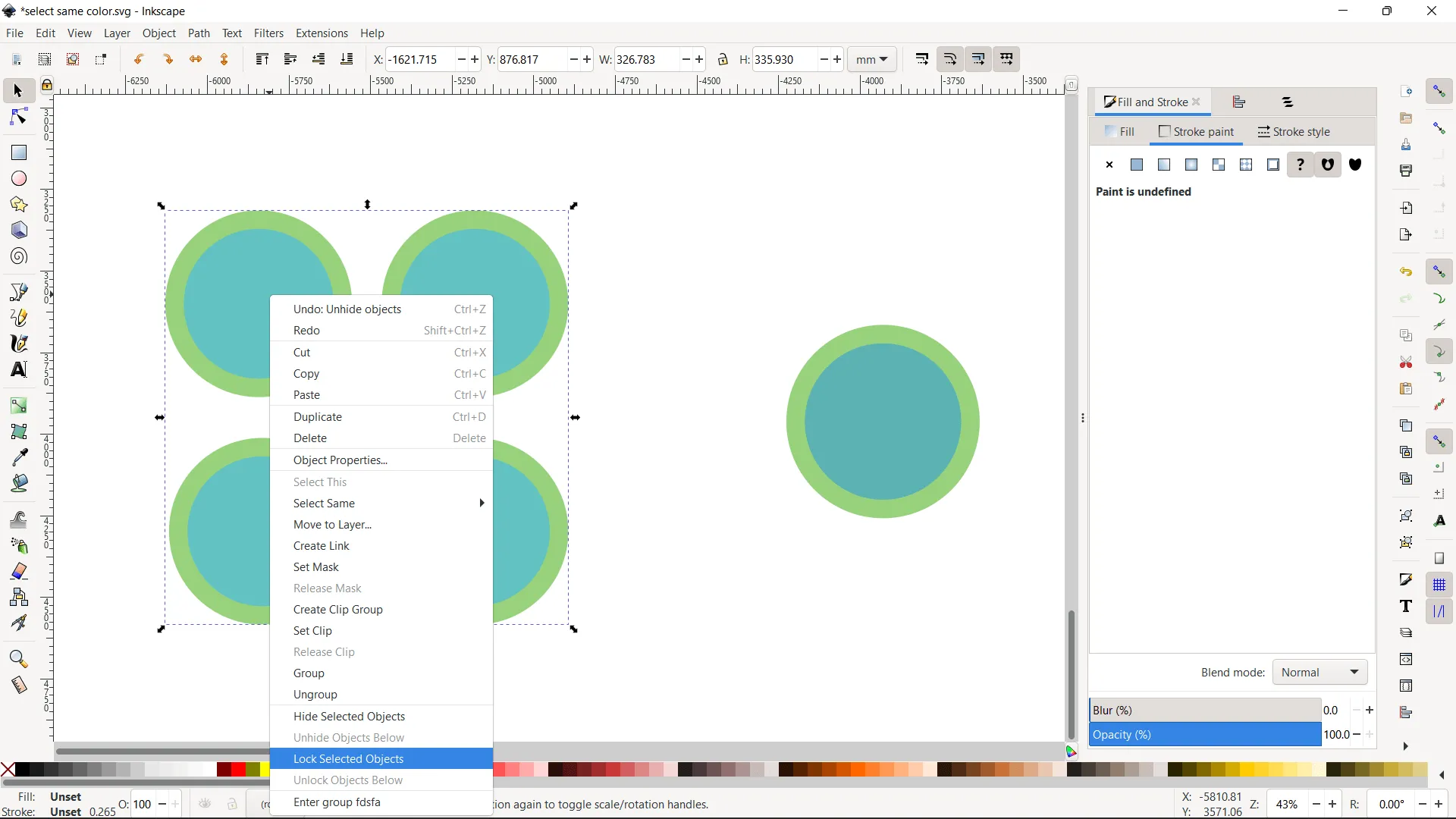Toggle current layer visibility in status bar
The height and width of the screenshot is (819, 1456).
[x=204, y=804]
